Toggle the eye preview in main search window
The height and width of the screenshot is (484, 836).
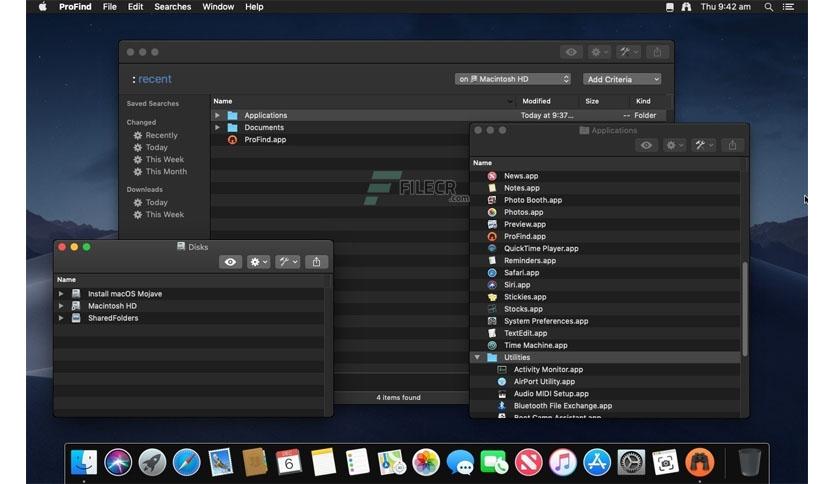(x=571, y=52)
